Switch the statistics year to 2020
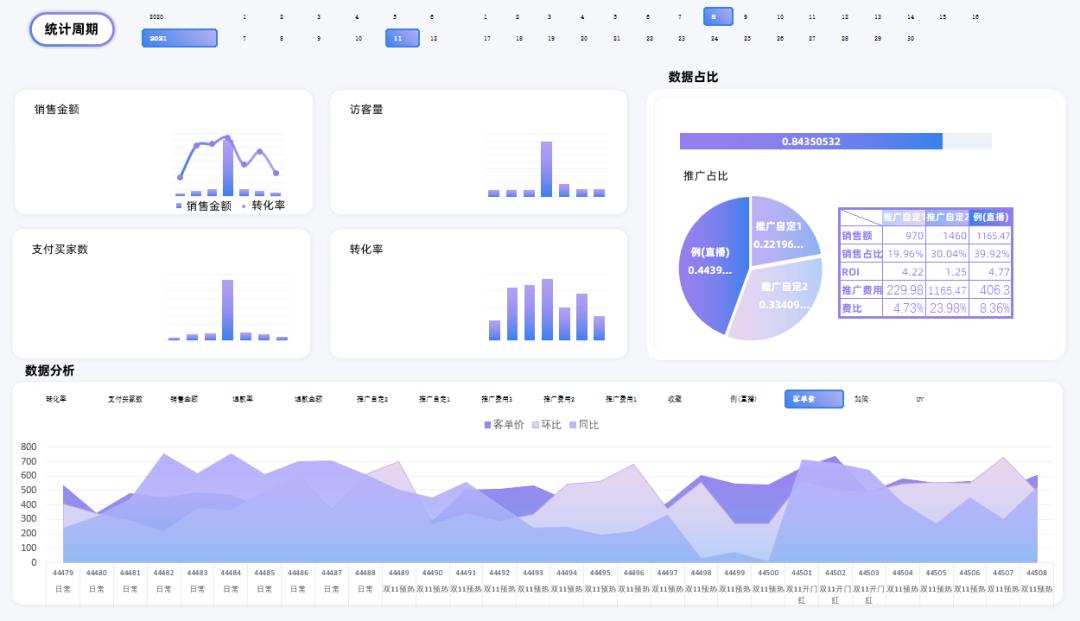The image size is (1080, 621). click(156, 16)
